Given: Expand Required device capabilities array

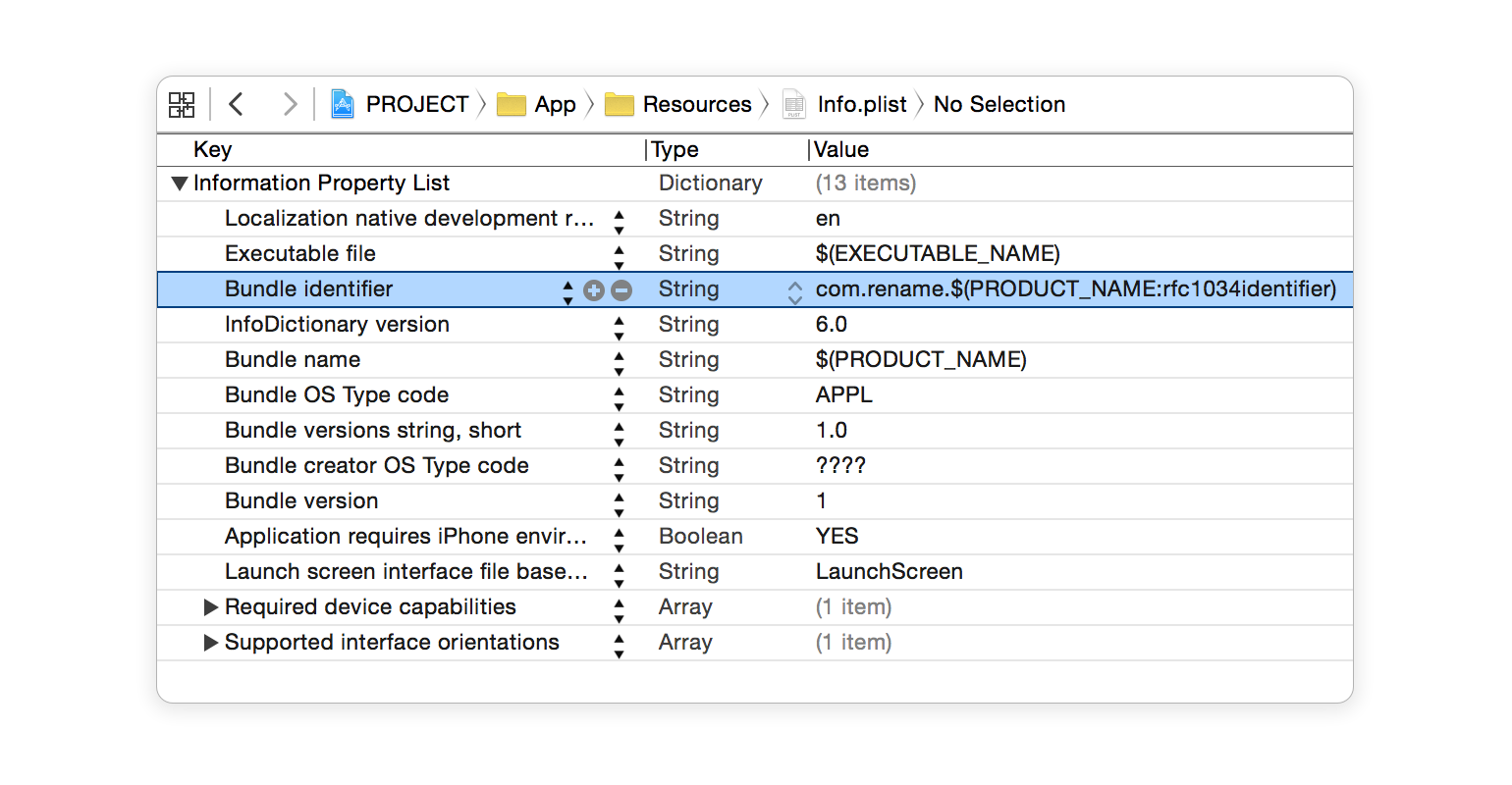Looking at the screenshot, I should pos(210,607).
